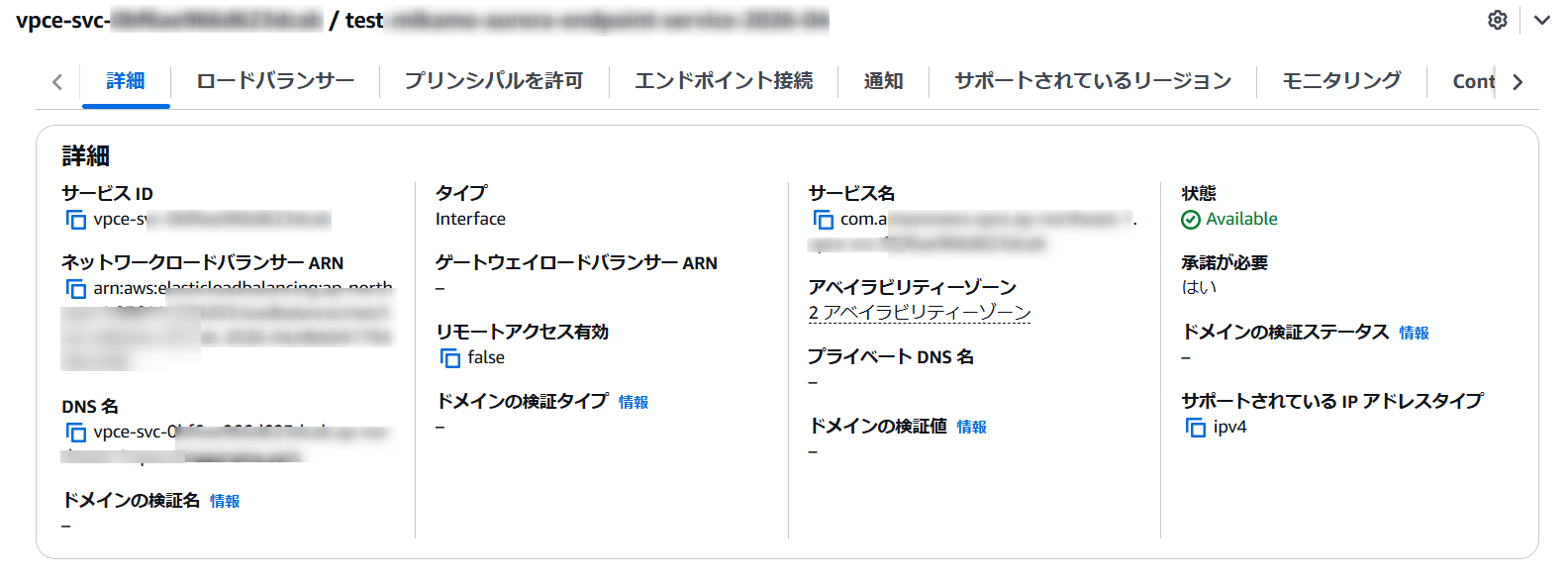Viewport: 1568px width, 582px height.
Task: Click the 2 アベイラビリティーゾーン link
Action: (x=920, y=313)
